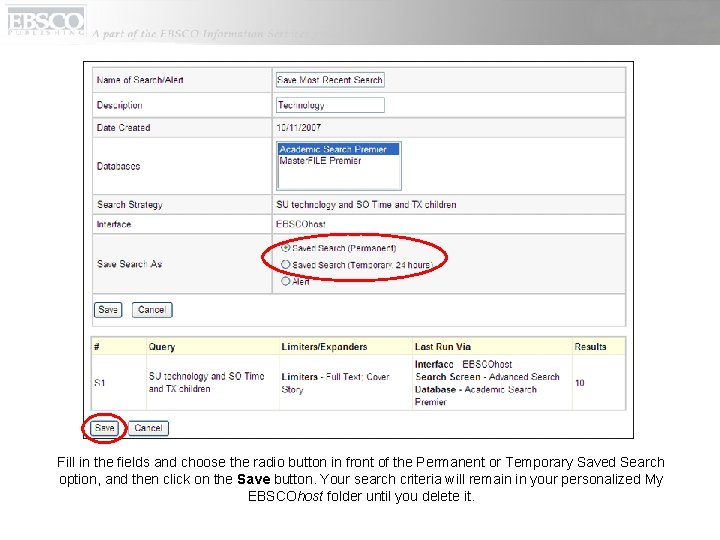
Task: Click the Query column header
Action: point(162,347)
